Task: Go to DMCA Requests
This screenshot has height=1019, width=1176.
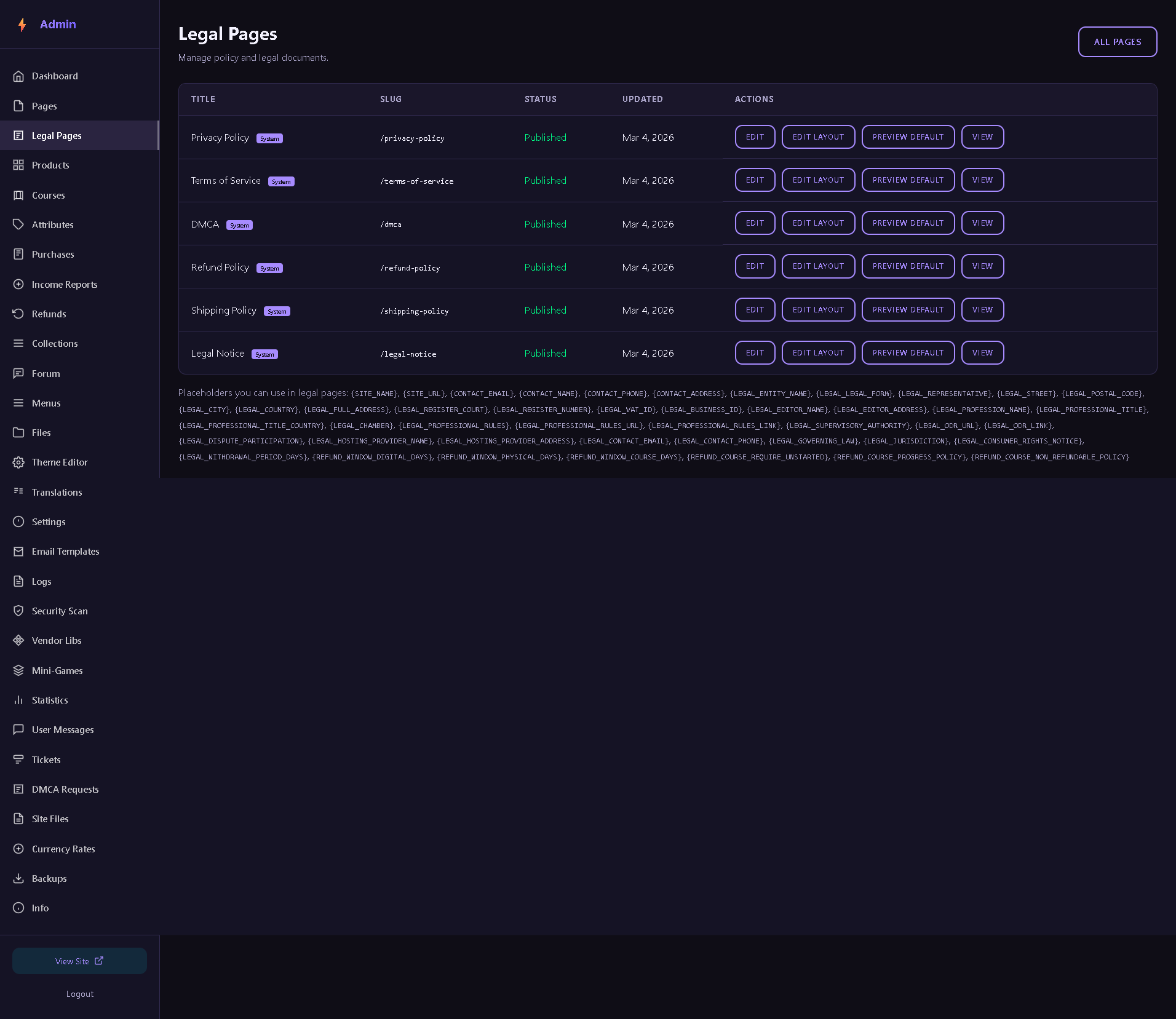Action: (x=79, y=789)
